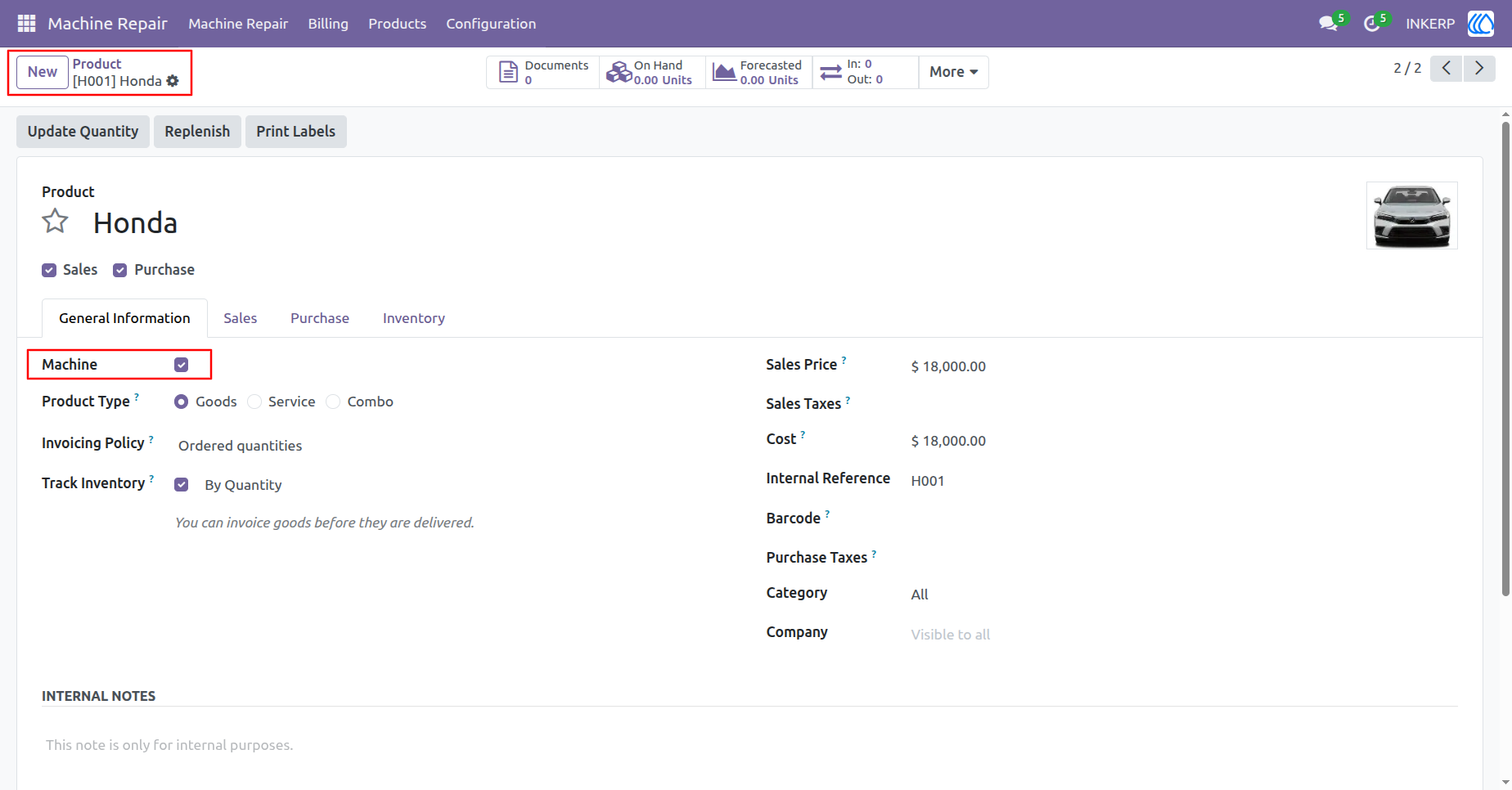This screenshot has height=790, width=1512.
Task: Toggle the Purchase checkbox
Action: tap(120, 270)
